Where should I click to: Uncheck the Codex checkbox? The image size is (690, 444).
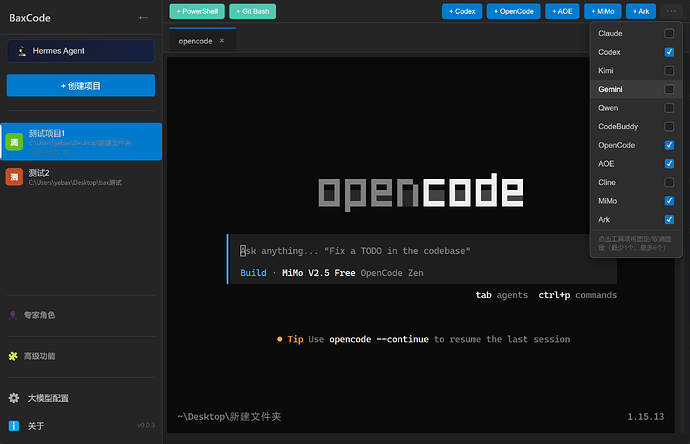669,52
